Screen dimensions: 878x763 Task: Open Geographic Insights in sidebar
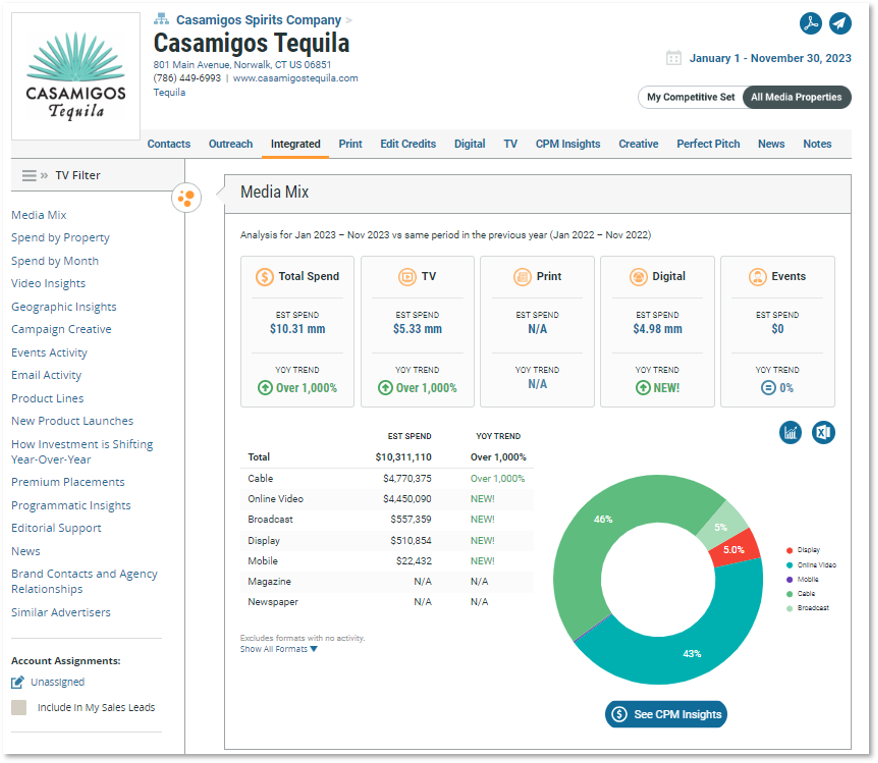tap(64, 307)
